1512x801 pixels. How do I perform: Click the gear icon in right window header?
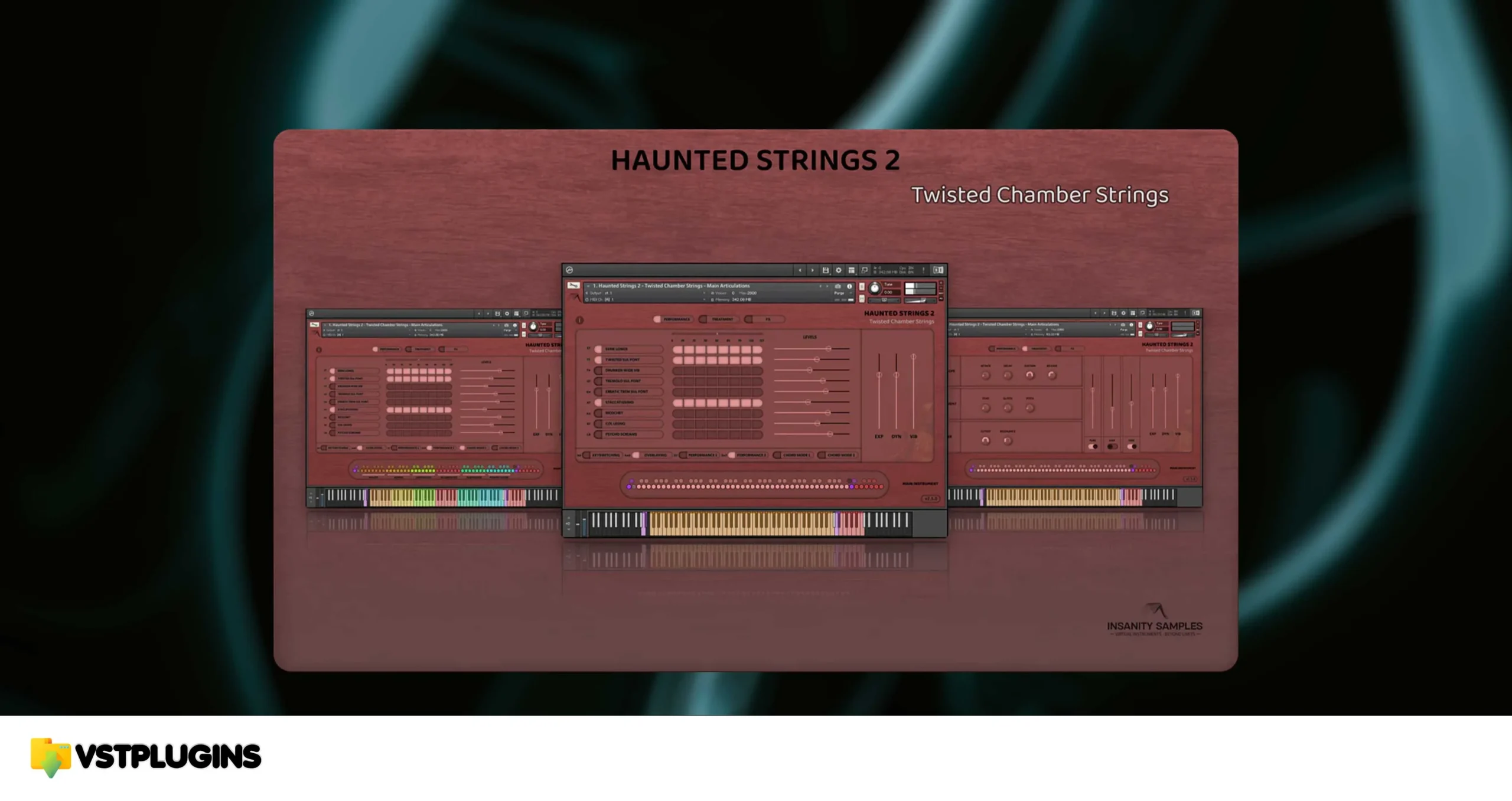tap(1123, 313)
